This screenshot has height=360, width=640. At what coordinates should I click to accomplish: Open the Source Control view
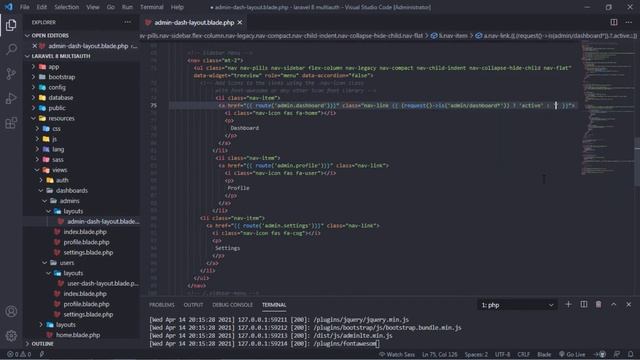pos(11,74)
